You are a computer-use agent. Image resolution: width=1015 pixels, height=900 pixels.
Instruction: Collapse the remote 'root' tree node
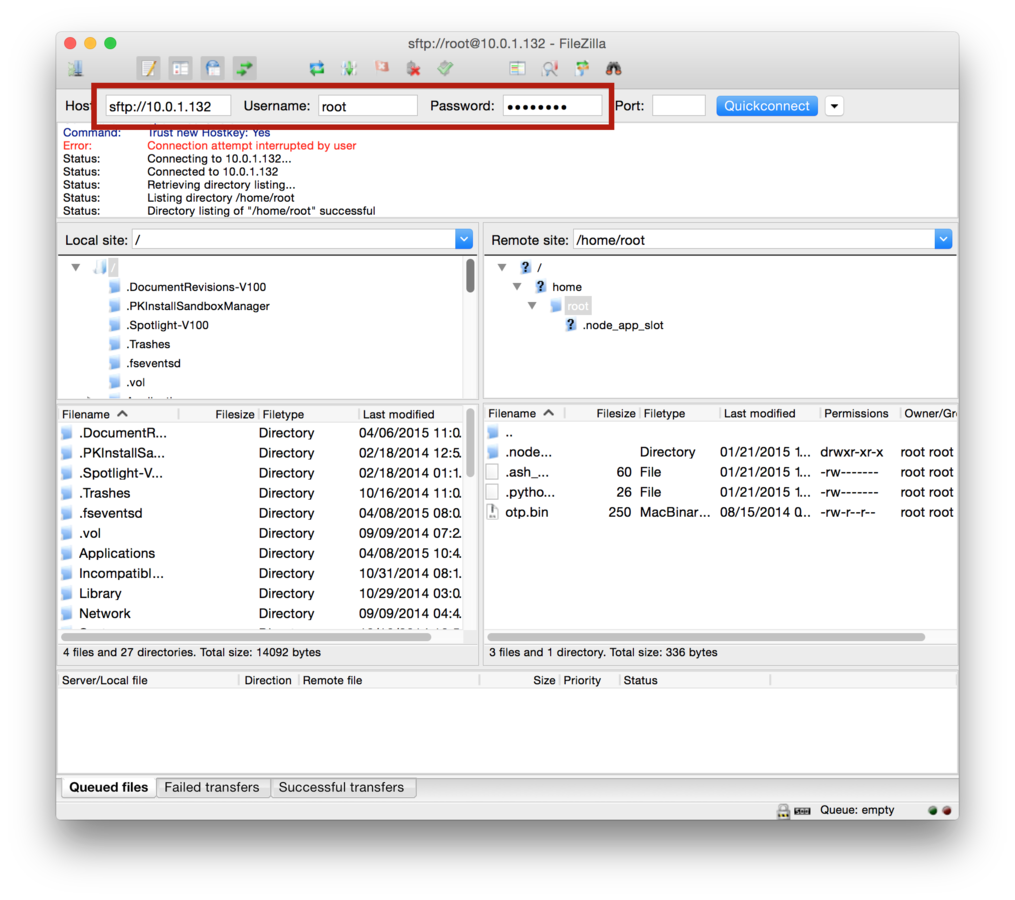click(532, 306)
